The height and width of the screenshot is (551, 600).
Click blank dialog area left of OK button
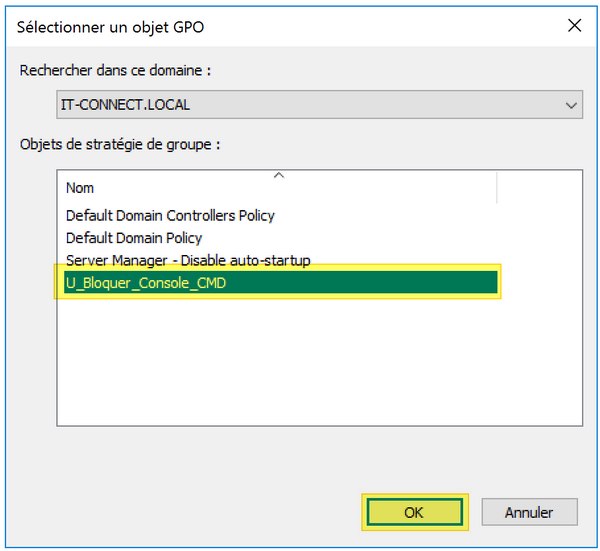(200, 512)
